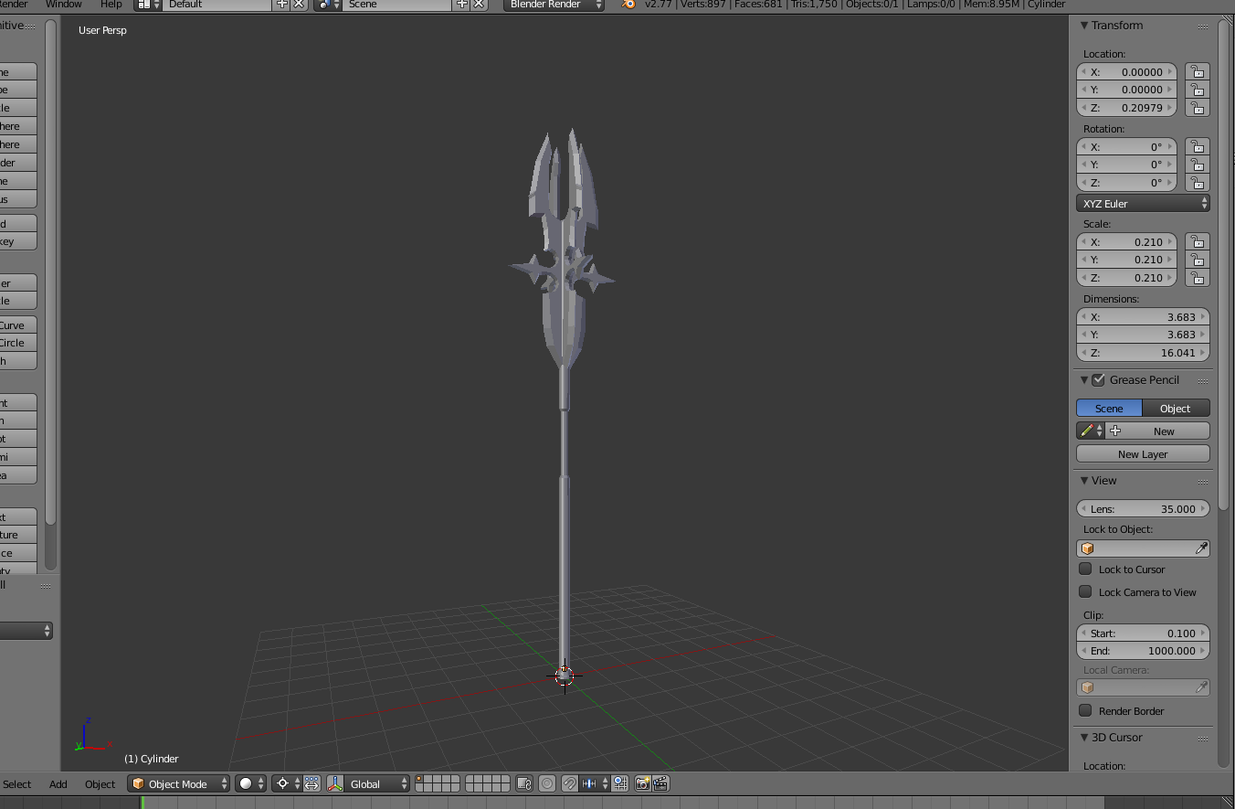This screenshot has width=1235, height=809.
Task: Click the first scene layer button
Action: pos(421,780)
